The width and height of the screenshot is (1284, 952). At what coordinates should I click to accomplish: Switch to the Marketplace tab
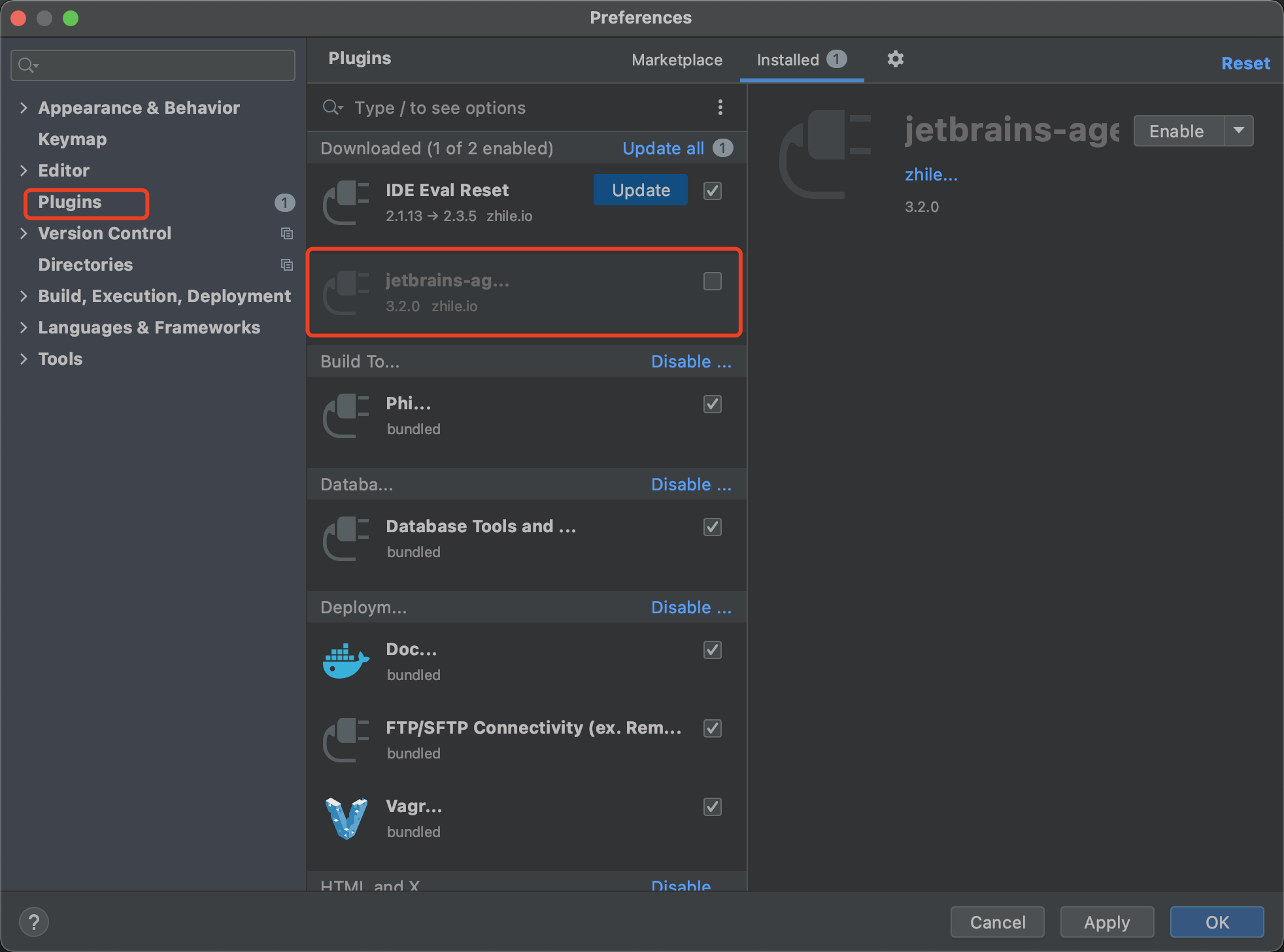click(677, 60)
